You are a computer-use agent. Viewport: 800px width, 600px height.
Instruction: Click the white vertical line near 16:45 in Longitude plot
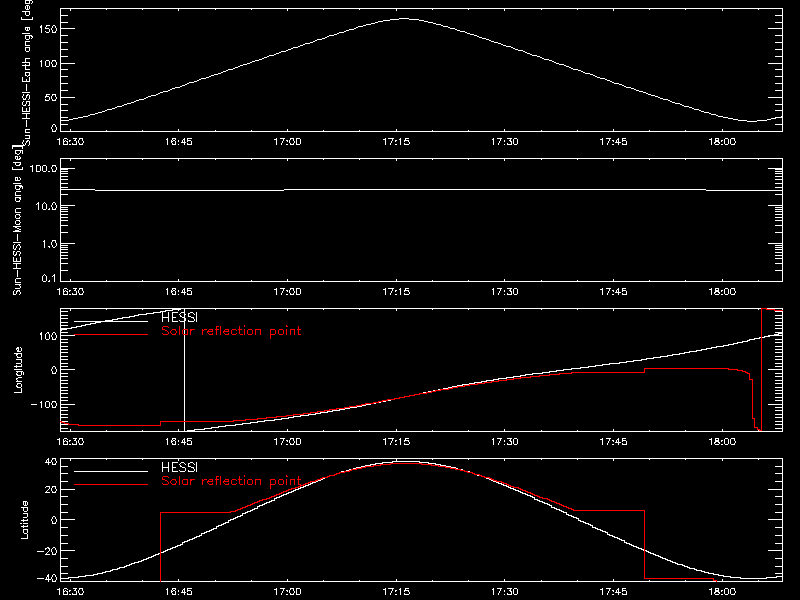click(x=184, y=370)
